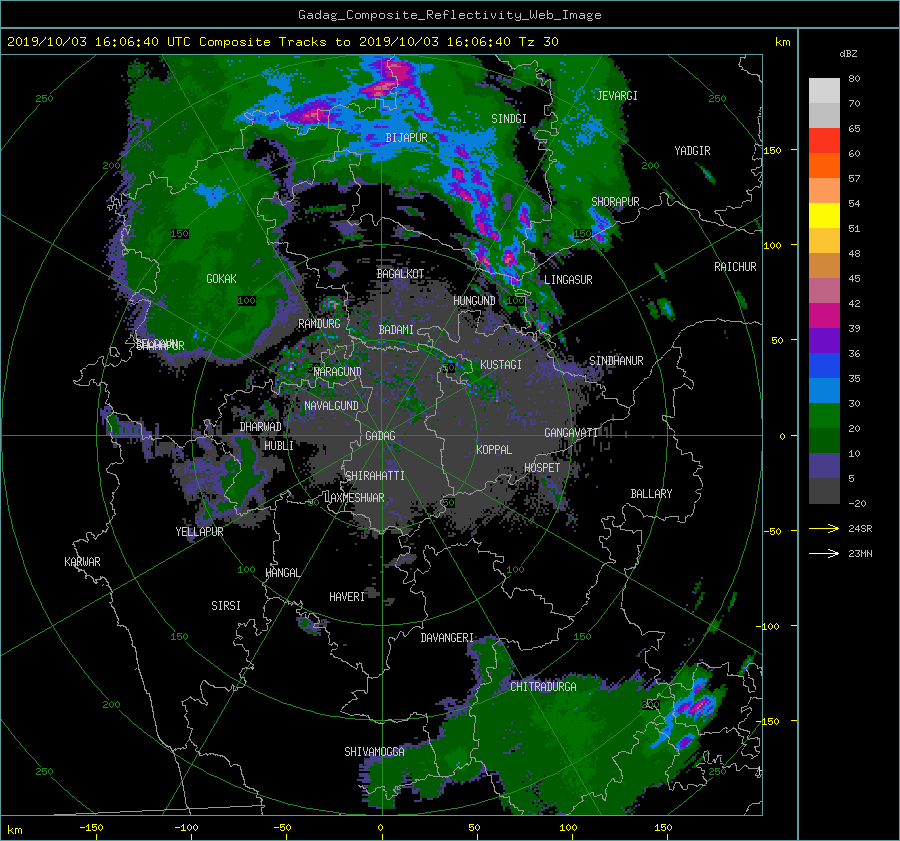Image resolution: width=900 pixels, height=841 pixels.
Task: Click the HANGAL city label
Action: pyautogui.click(x=282, y=573)
